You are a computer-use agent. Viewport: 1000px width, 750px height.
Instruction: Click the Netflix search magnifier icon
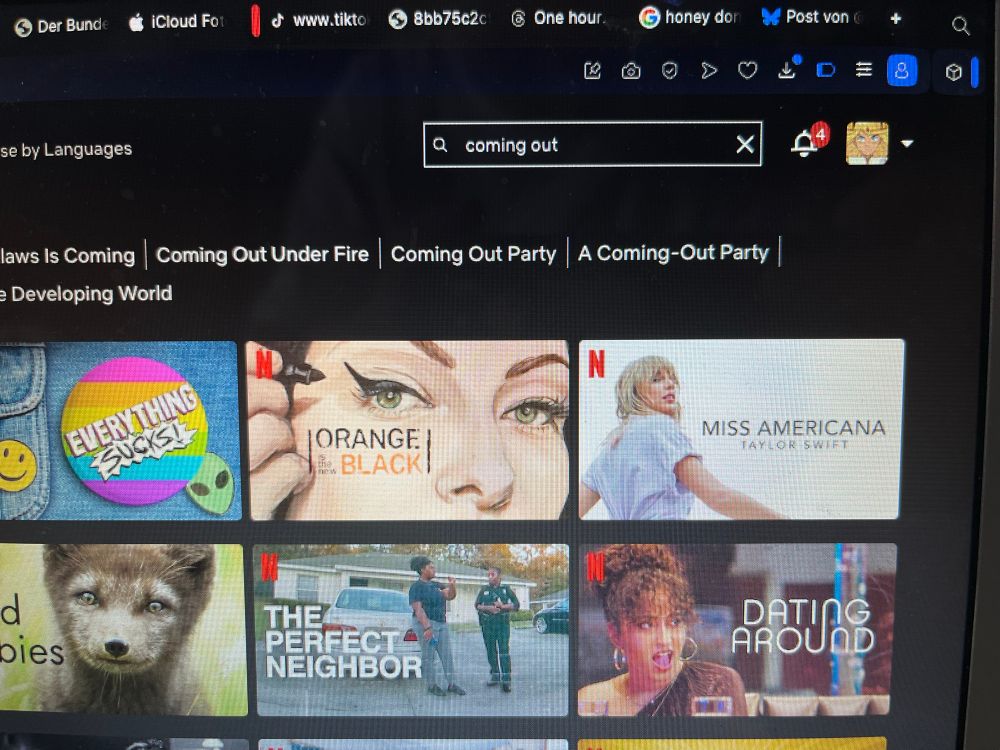point(440,145)
